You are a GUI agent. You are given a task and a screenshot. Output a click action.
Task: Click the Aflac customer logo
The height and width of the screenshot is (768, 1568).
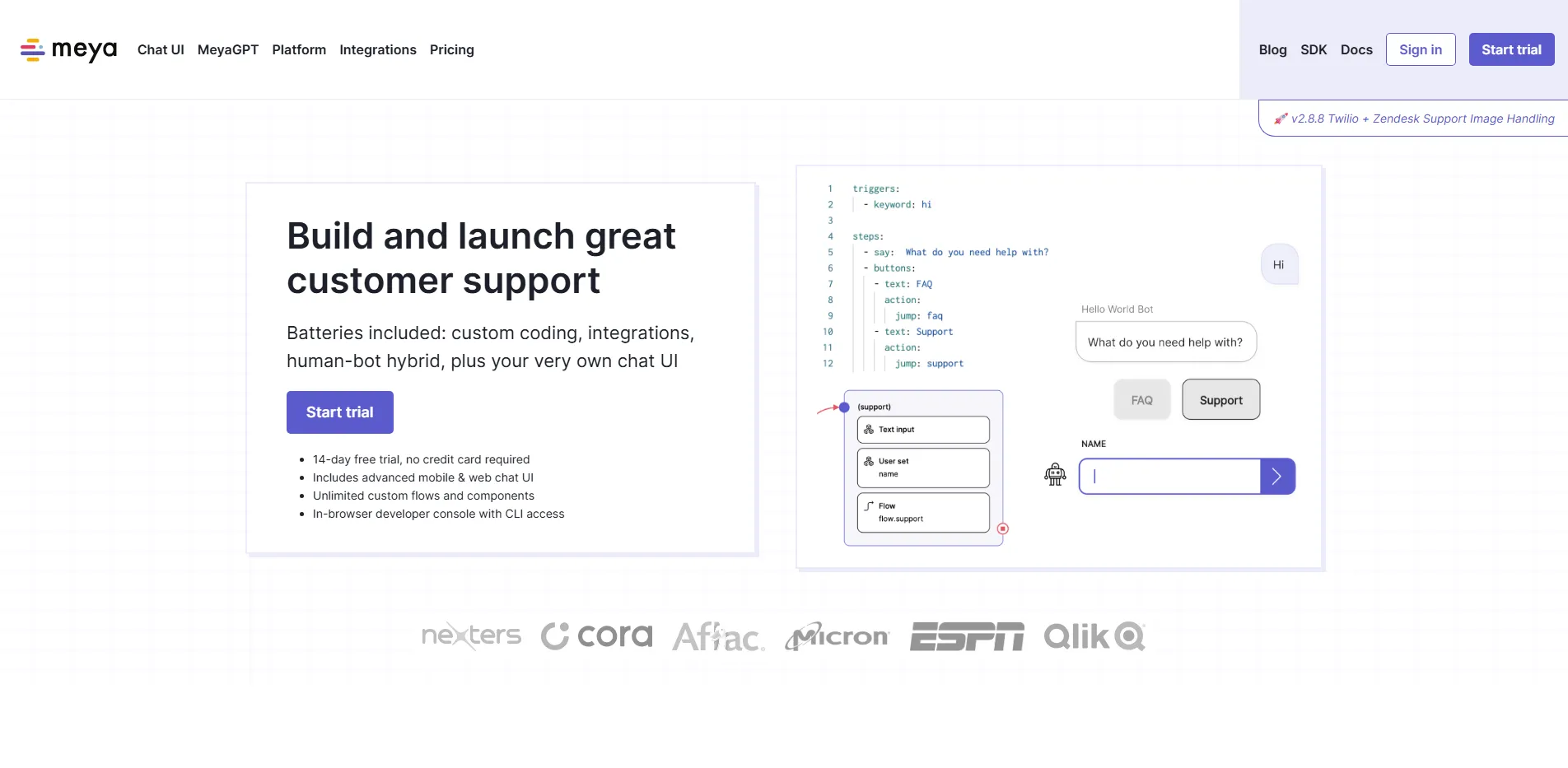pos(717,635)
